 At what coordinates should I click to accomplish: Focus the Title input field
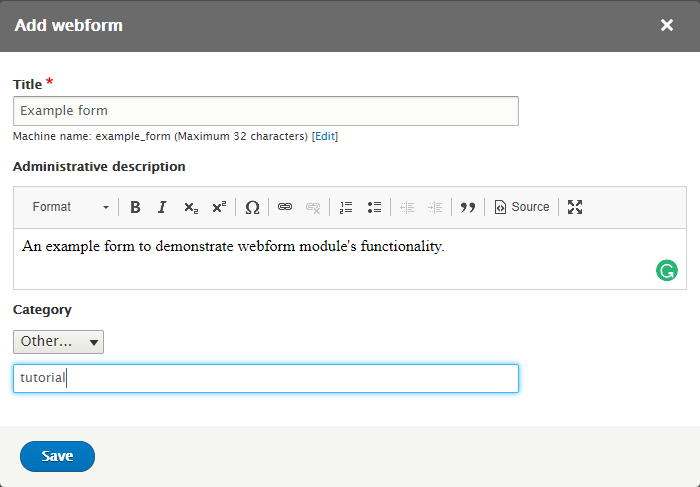[266, 111]
